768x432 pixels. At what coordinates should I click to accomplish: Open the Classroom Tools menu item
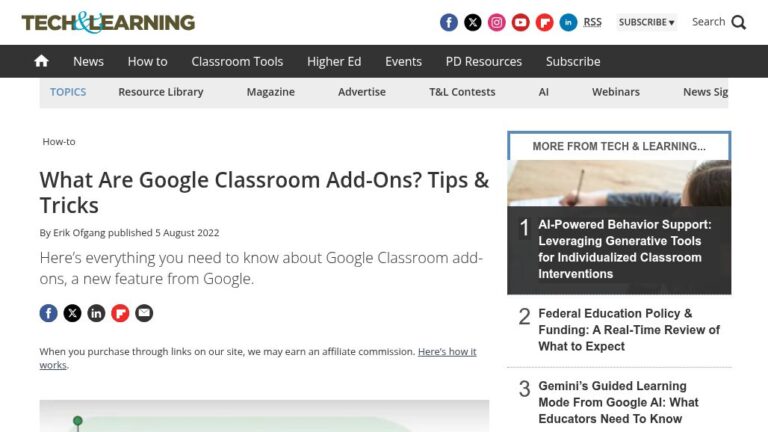[x=237, y=62]
